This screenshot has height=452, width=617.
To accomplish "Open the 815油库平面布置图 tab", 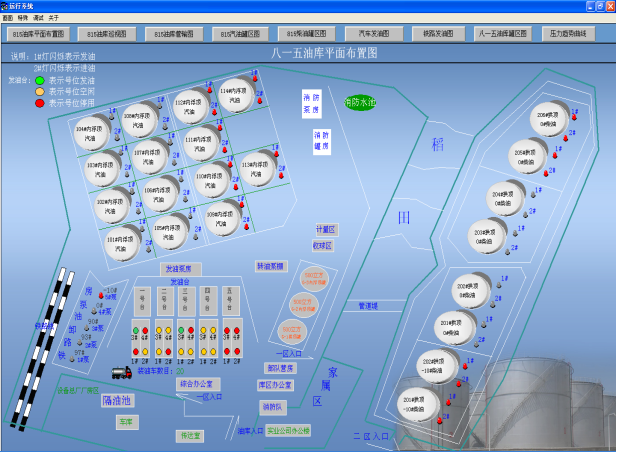I will point(38,33).
